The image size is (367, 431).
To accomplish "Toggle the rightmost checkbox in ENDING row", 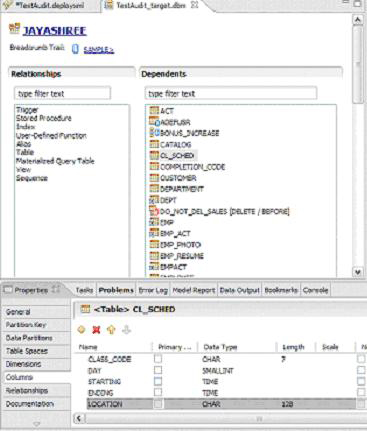I will pos(361,392).
